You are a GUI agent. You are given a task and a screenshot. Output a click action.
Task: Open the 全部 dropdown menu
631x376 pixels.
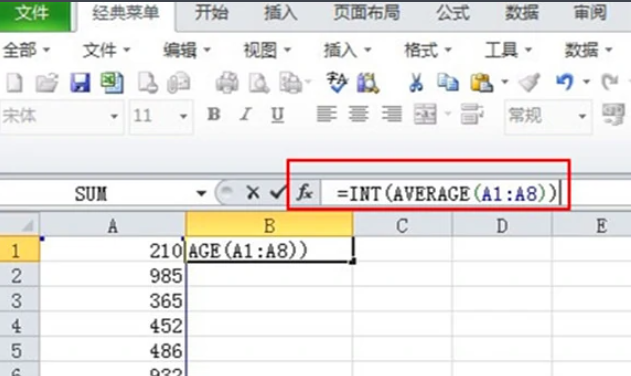pyautogui.click(x=27, y=50)
